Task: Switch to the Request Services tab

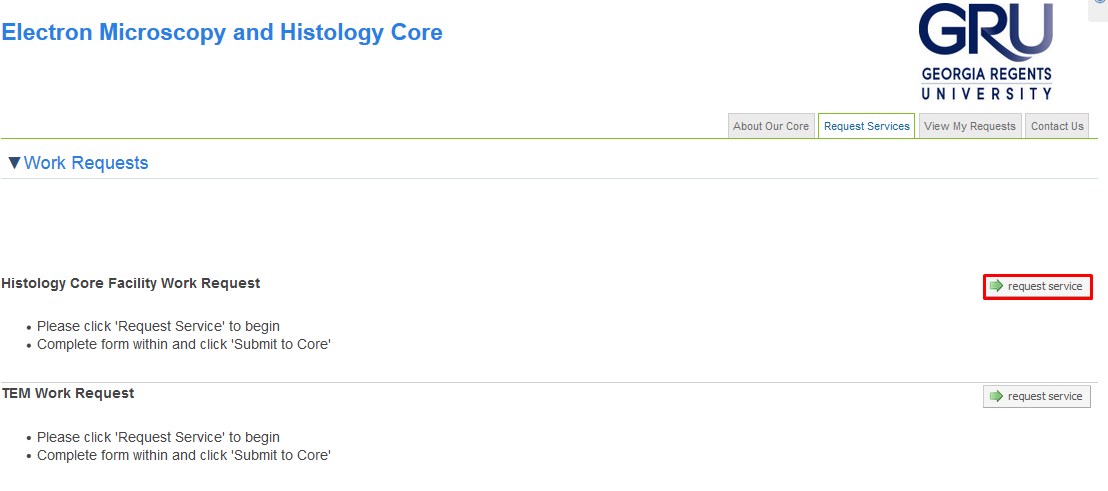Action: click(866, 126)
